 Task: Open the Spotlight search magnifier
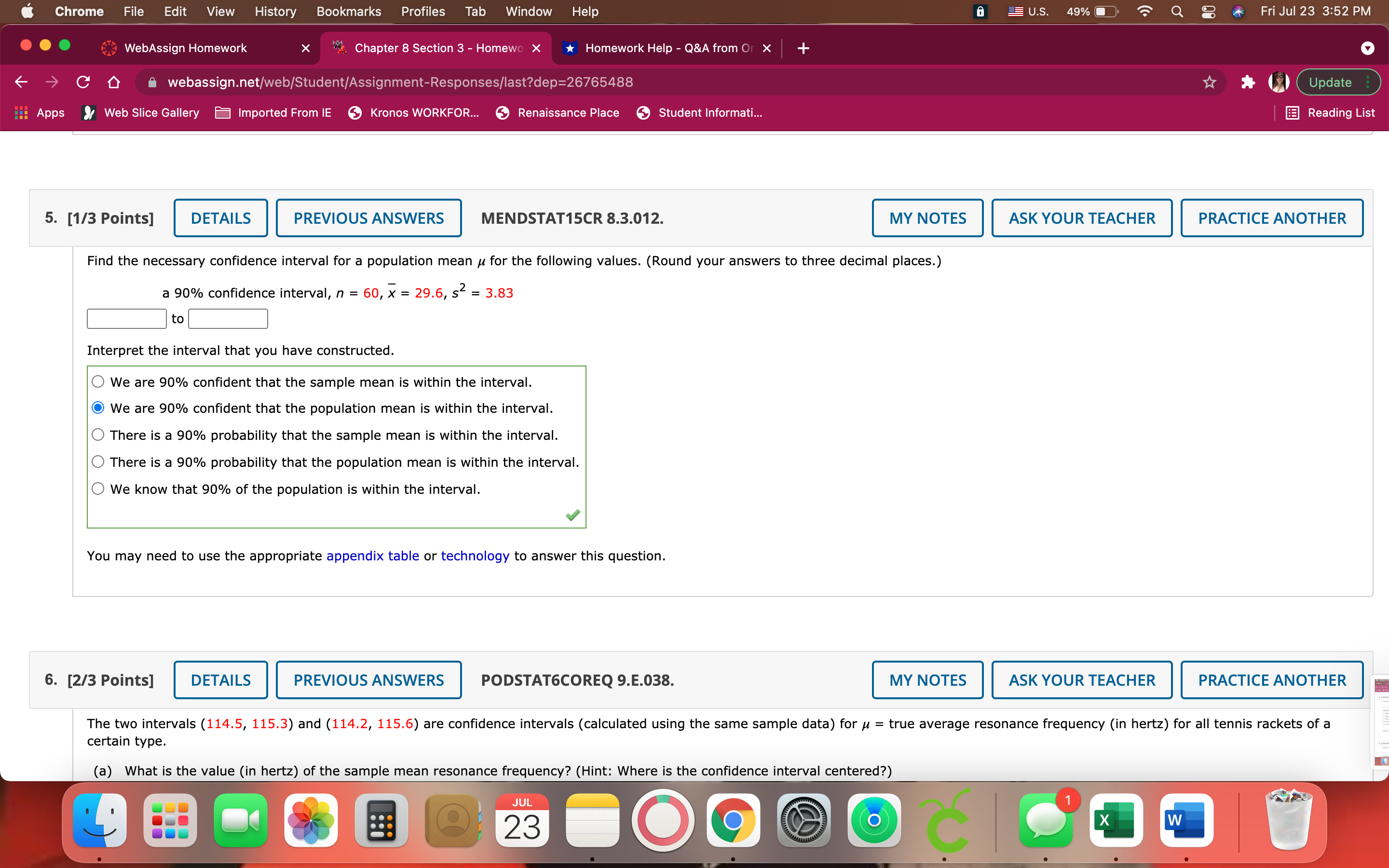click(1177, 11)
